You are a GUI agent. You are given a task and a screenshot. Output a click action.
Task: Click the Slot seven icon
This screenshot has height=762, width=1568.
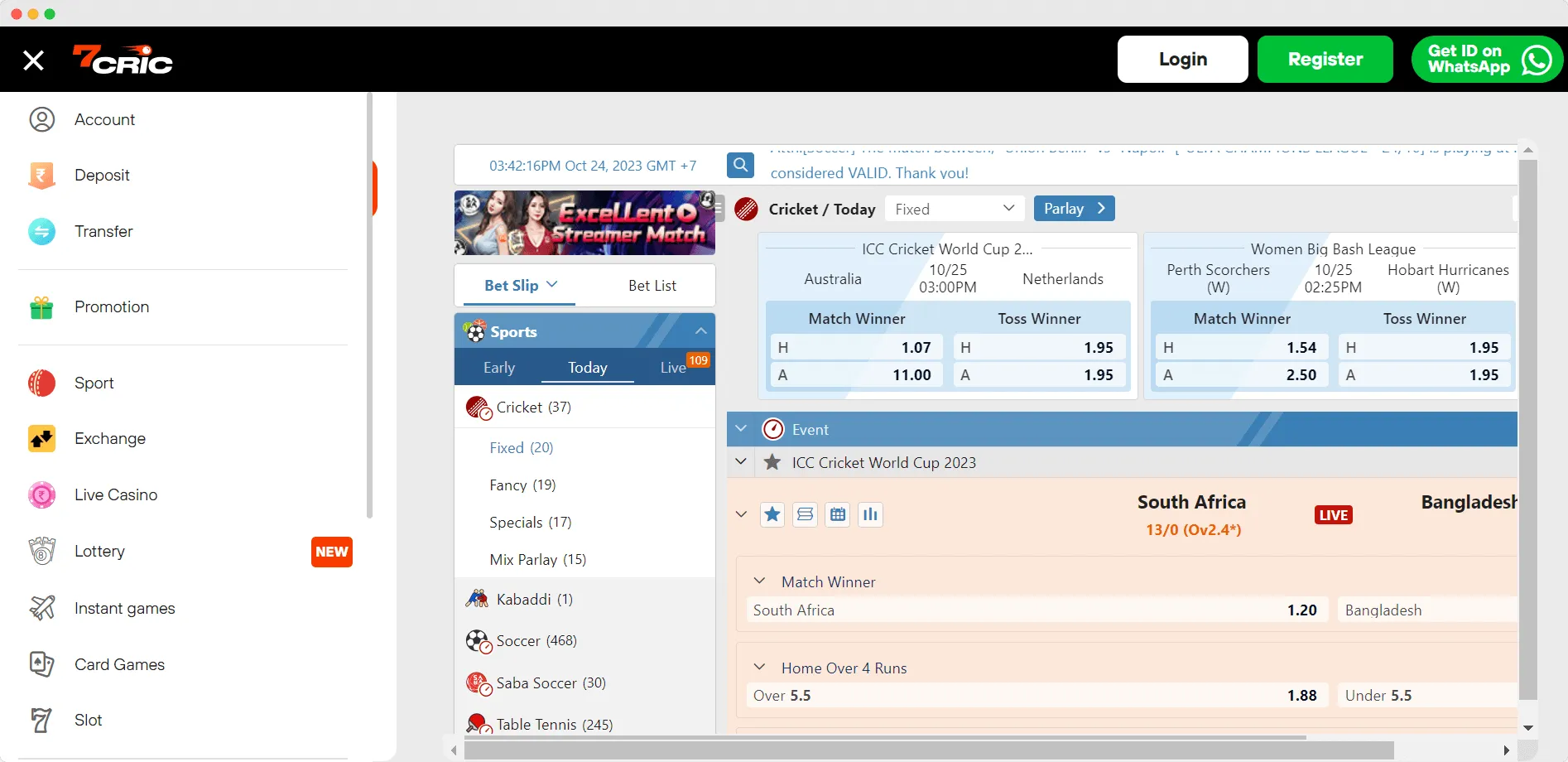coord(41,721)
